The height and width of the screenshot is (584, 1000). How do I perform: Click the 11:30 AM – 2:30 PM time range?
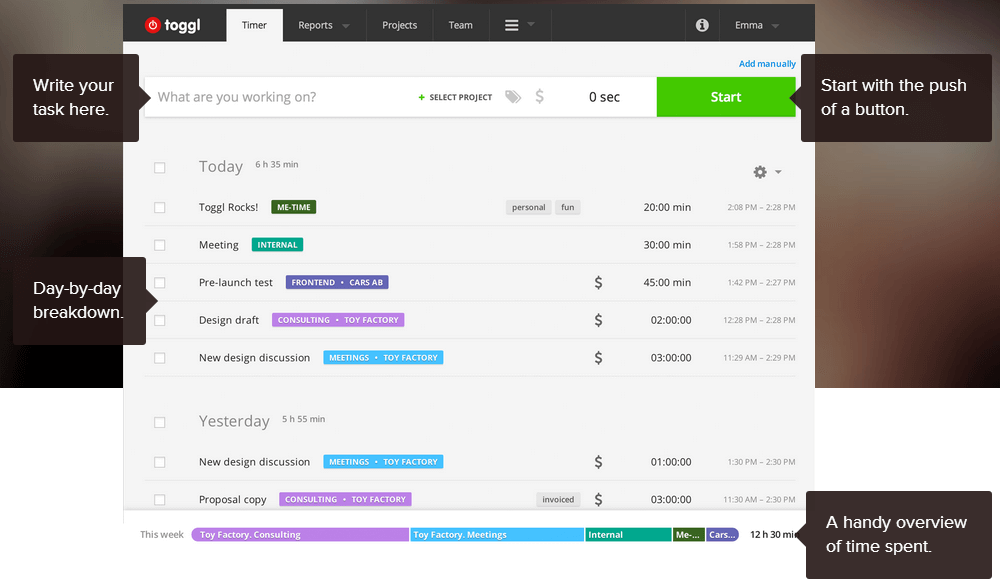[759, 499]
